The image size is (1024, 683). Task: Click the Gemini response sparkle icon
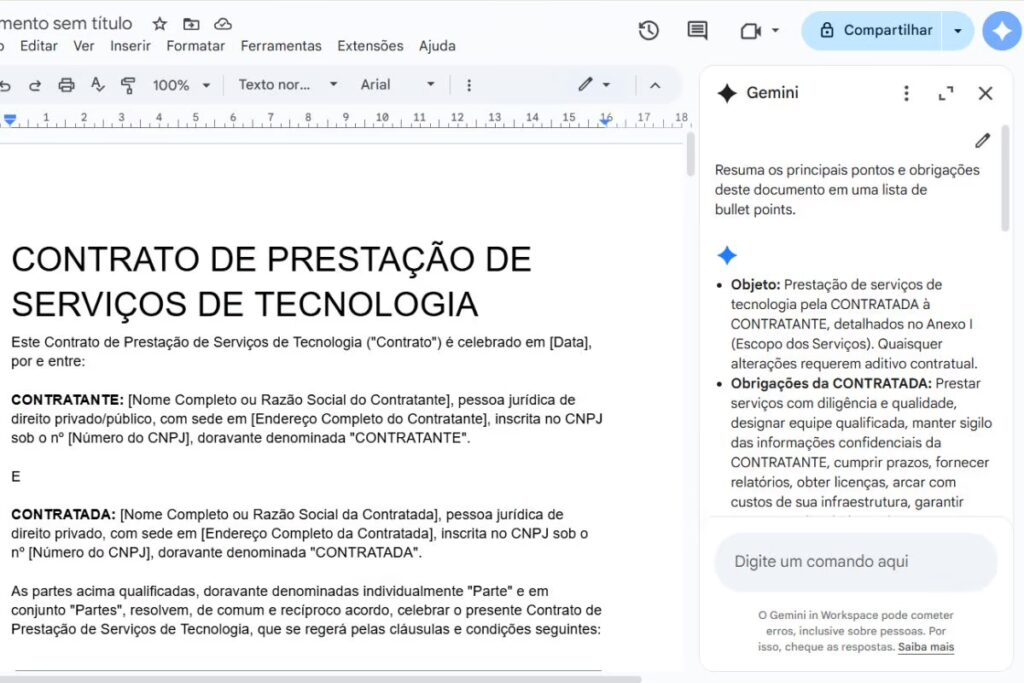(x=727, y=255)
